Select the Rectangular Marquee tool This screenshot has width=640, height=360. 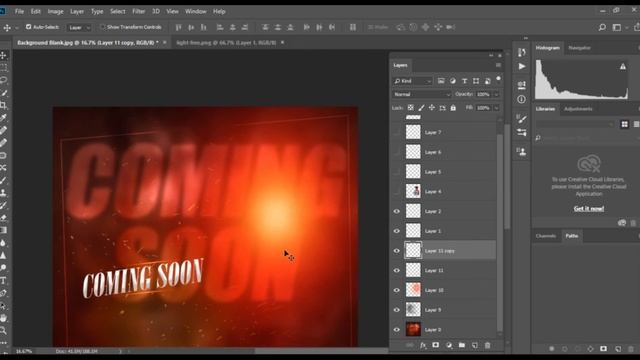click(x=3, y=67)
